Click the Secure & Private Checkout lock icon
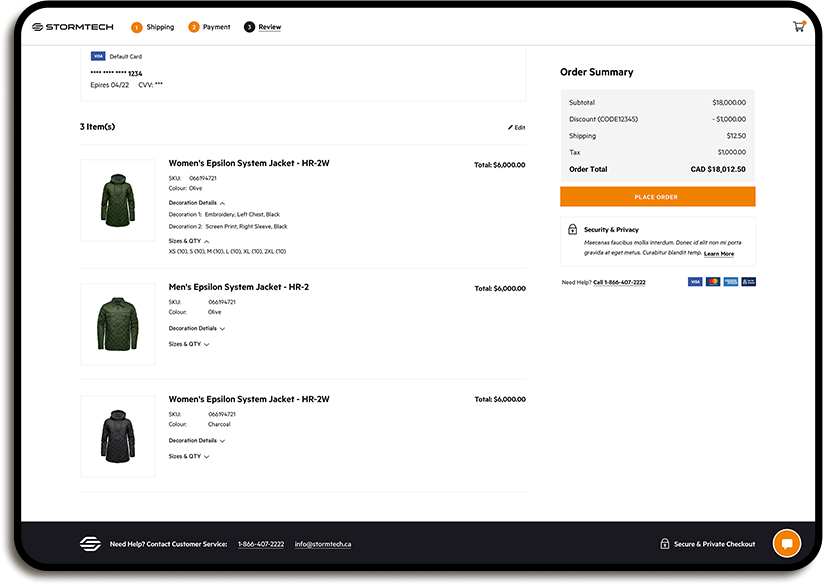The image size is (823, 584). [664, 543]
